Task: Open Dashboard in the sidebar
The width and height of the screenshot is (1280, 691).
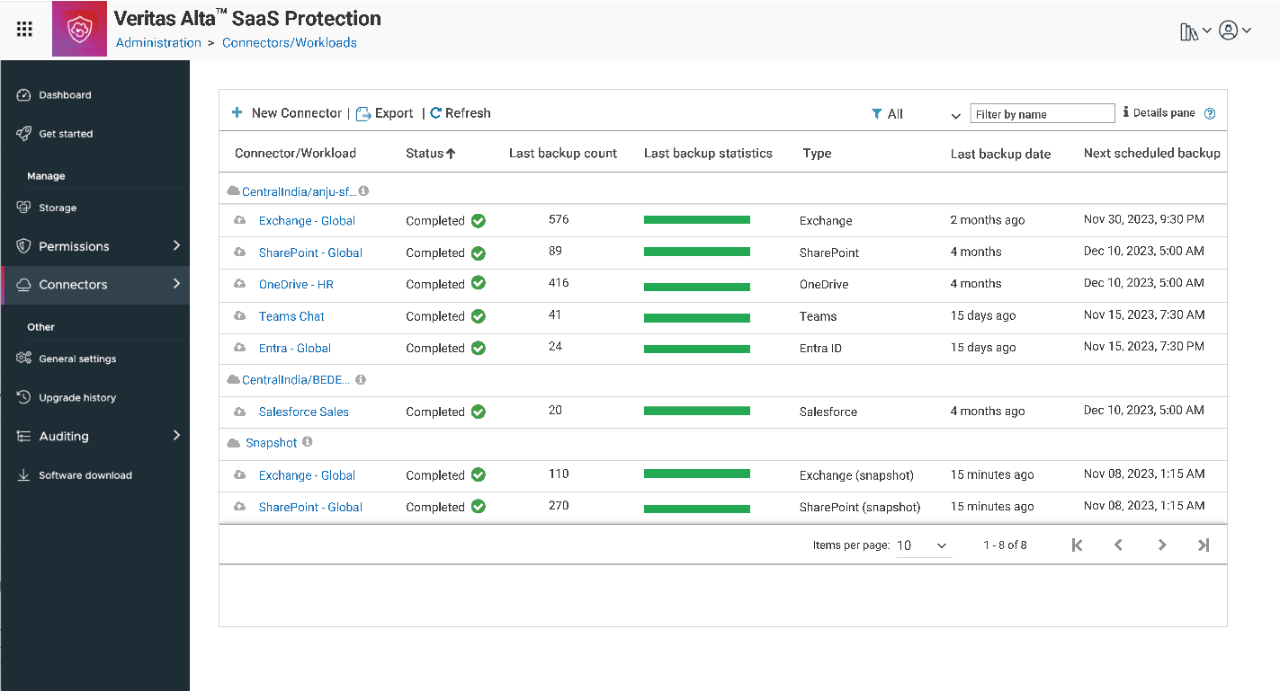Action: pyautogui.click(x=65, y=95)
